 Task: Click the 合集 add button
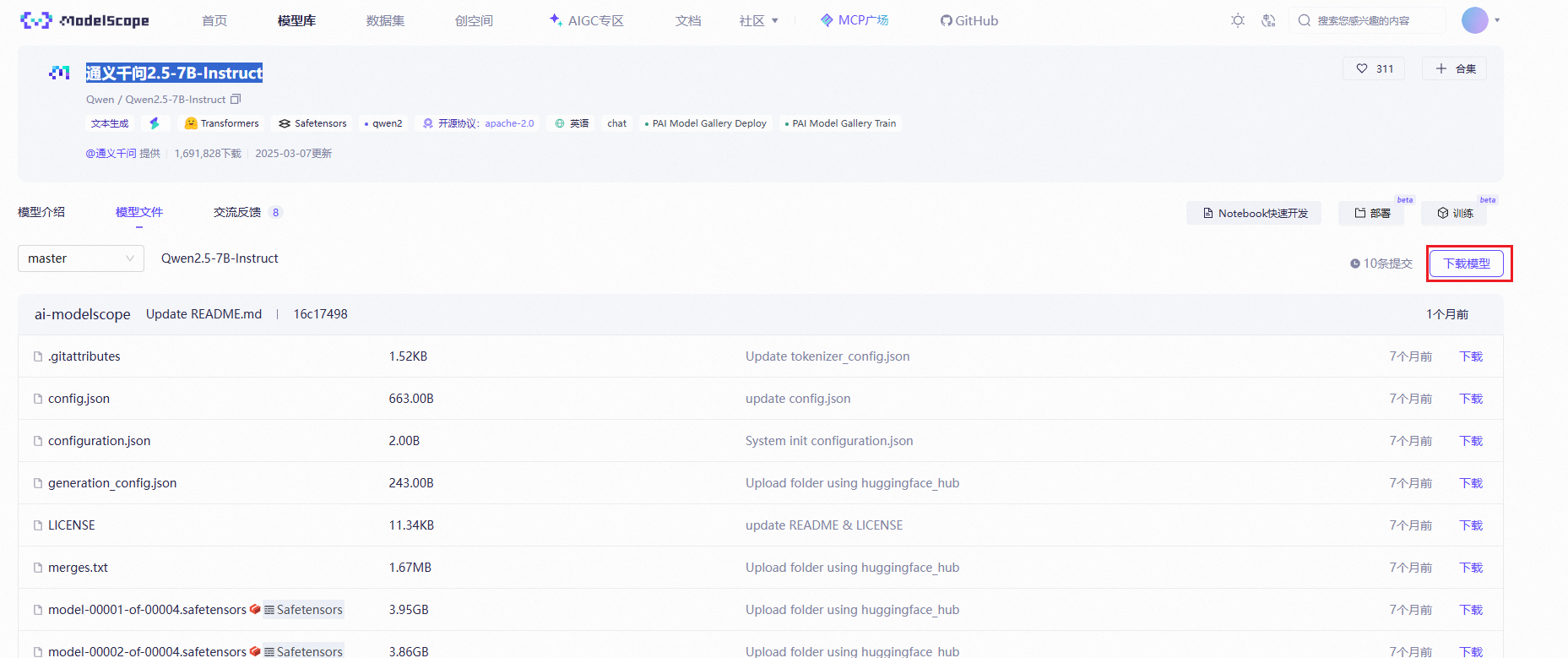[1455, 68]
